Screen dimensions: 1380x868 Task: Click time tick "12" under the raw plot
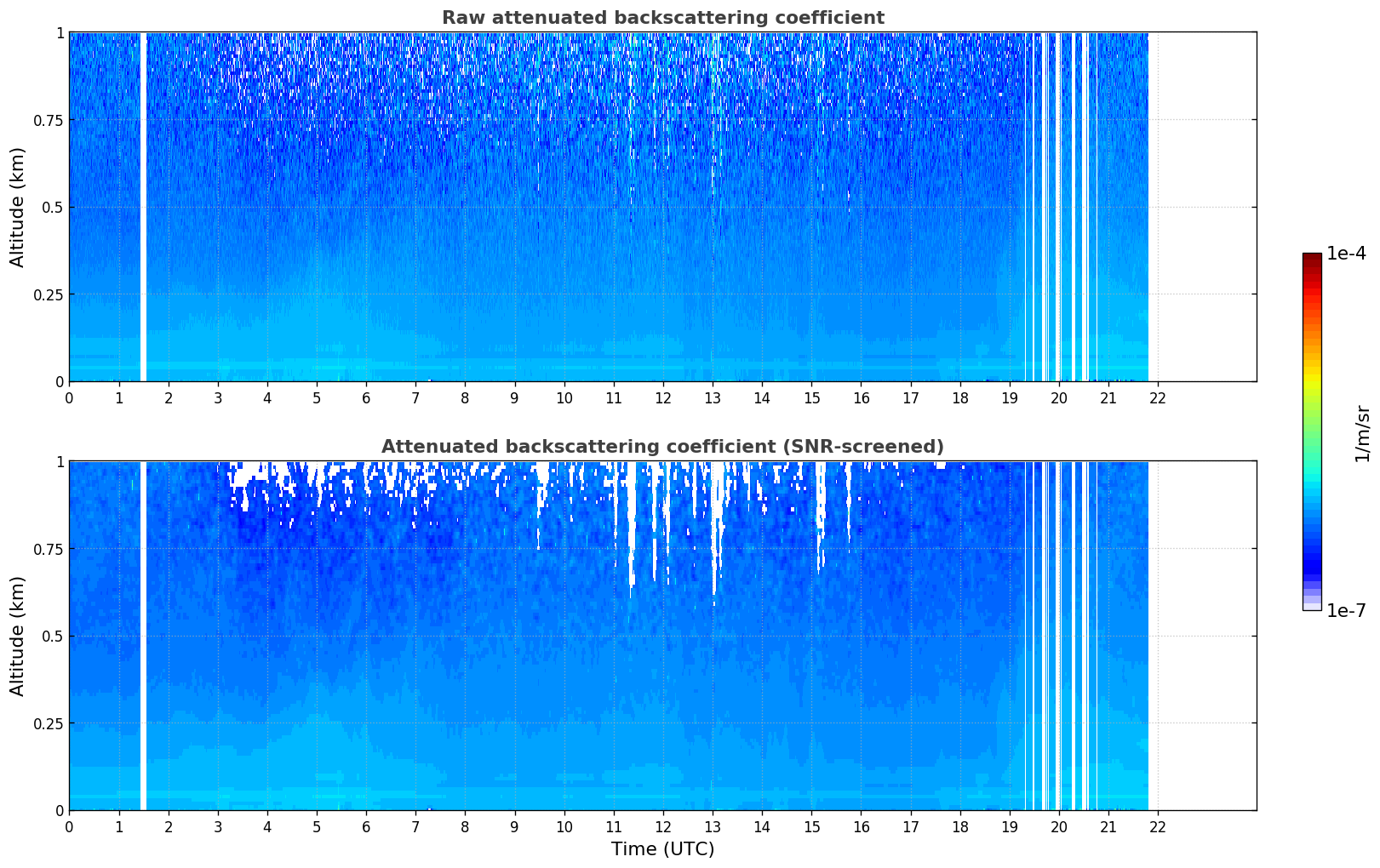663,397
